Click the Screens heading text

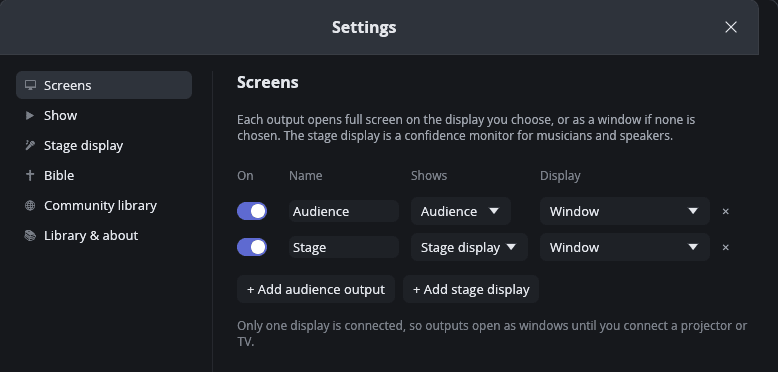tap(267, 82)
